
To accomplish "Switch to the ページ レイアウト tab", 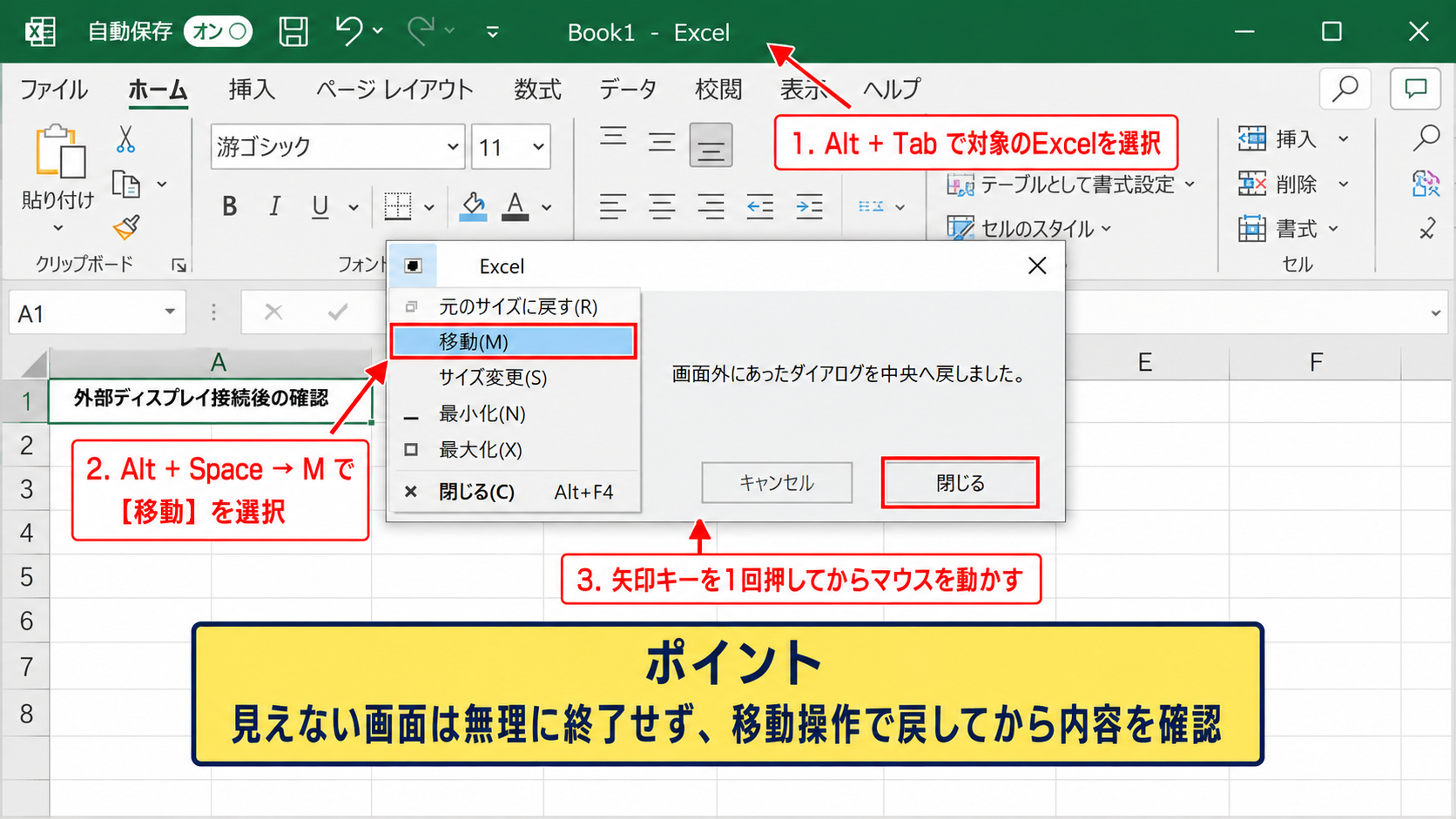I will pos(394,89).
